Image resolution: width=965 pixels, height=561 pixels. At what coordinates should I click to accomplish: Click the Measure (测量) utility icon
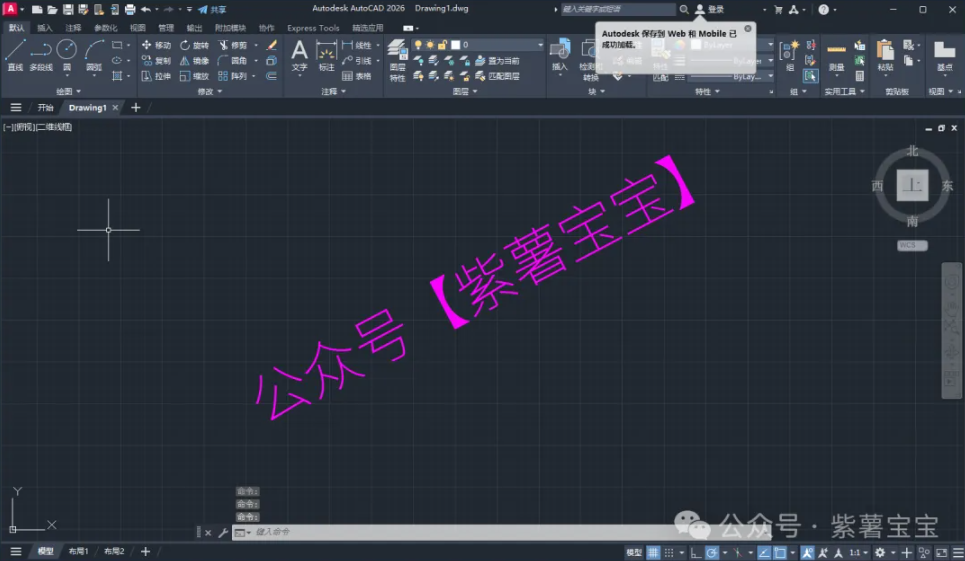[836, 54]
